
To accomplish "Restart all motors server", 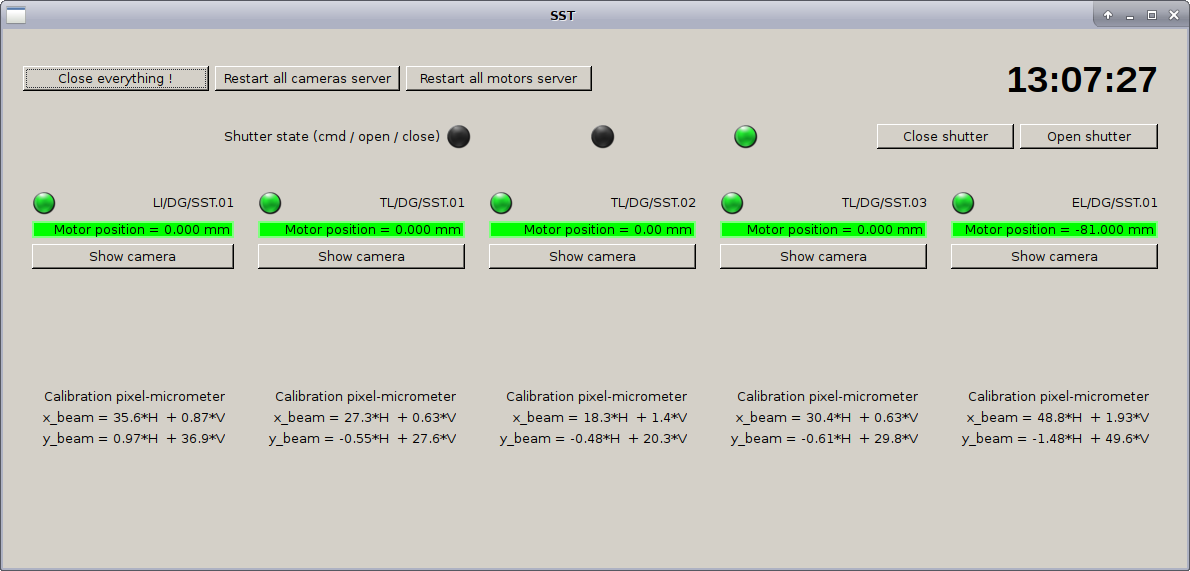I will 498,78.
